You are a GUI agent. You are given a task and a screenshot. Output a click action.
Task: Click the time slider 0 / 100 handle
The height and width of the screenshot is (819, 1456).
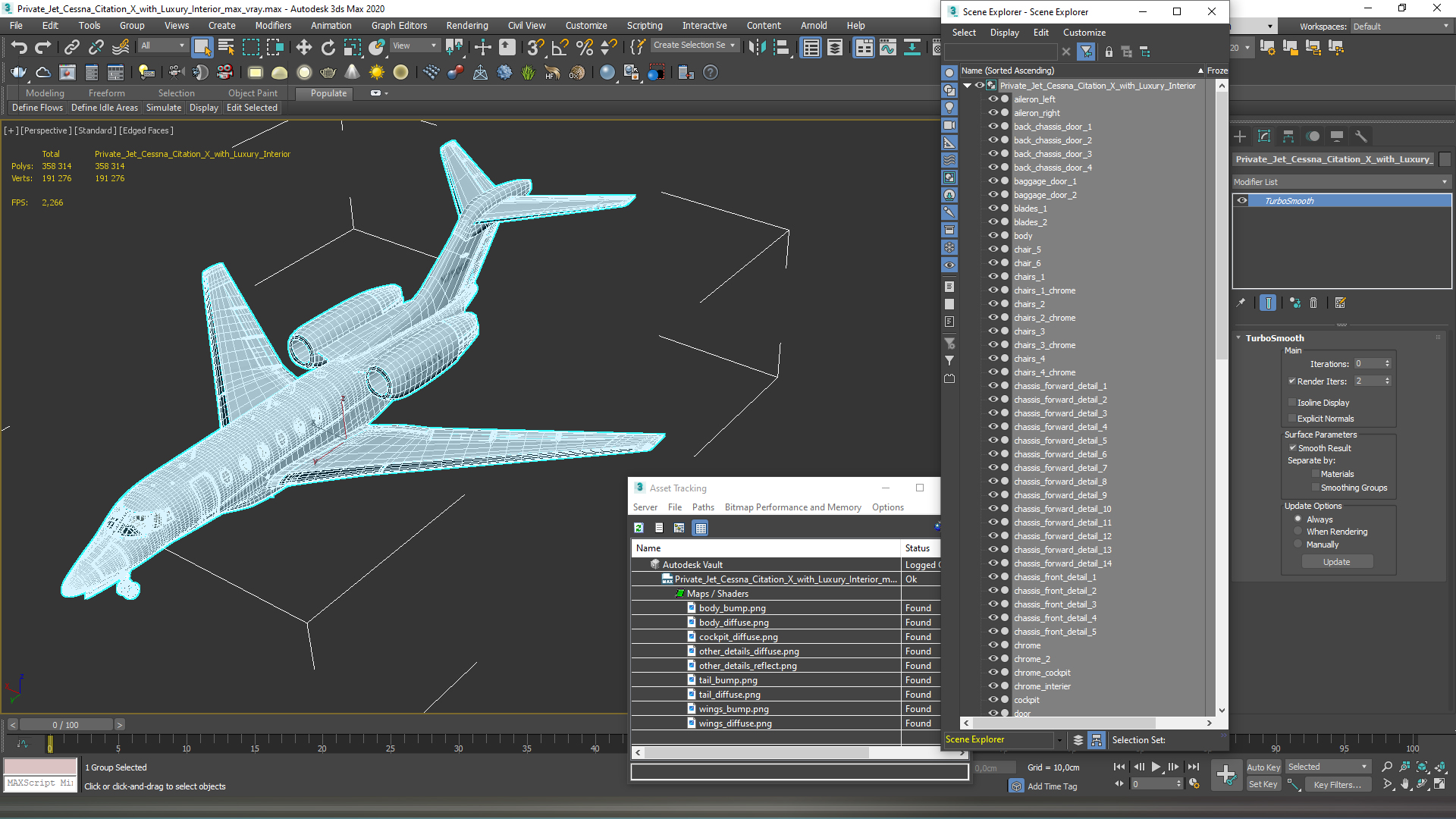click(x=66, y=725)
